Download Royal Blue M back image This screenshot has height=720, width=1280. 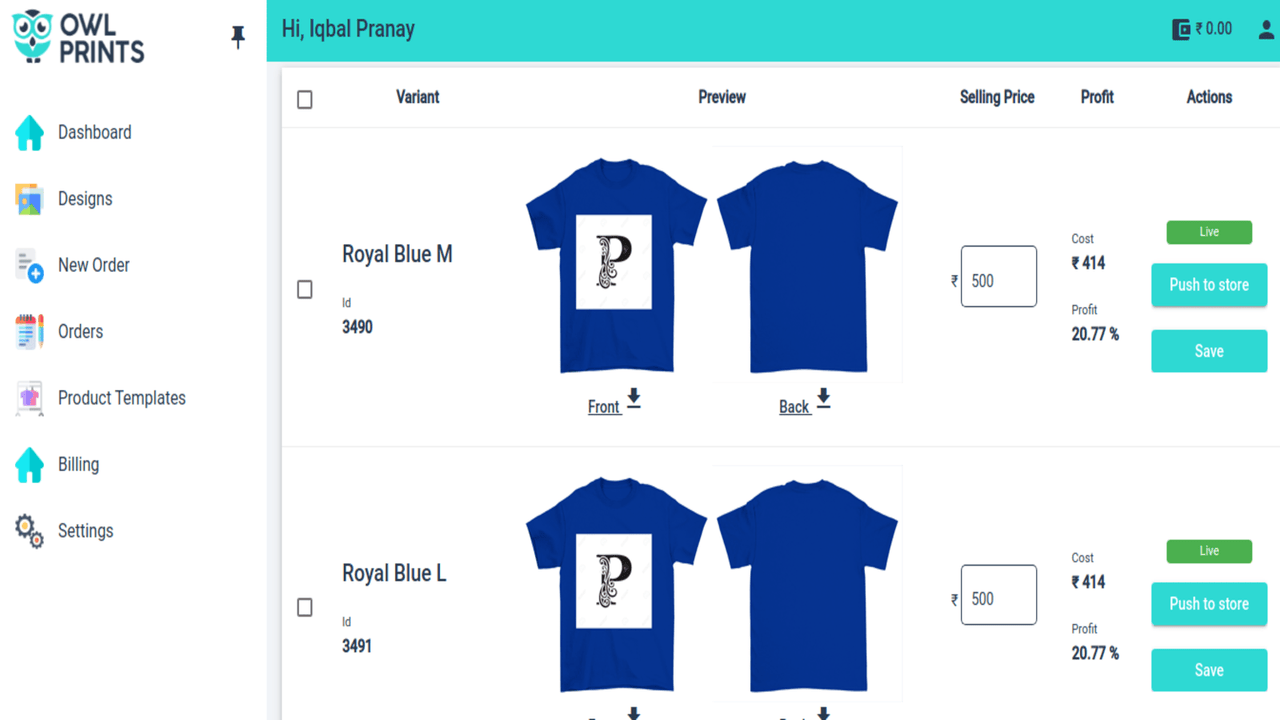pyautogui.click(x=823, y=398)
